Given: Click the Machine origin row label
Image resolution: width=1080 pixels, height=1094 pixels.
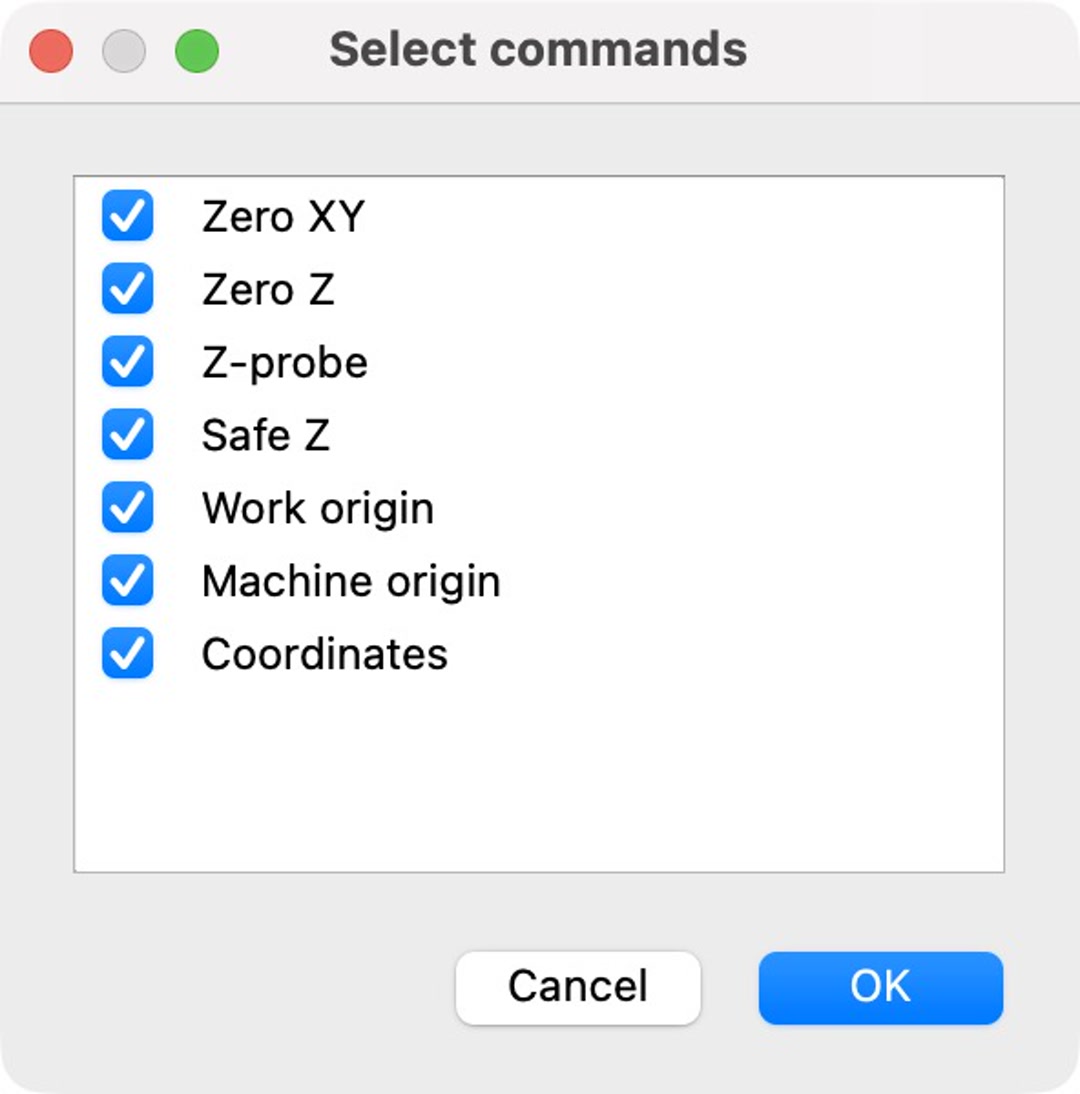Looking at the screenshot, I should [x=350, y=581].
